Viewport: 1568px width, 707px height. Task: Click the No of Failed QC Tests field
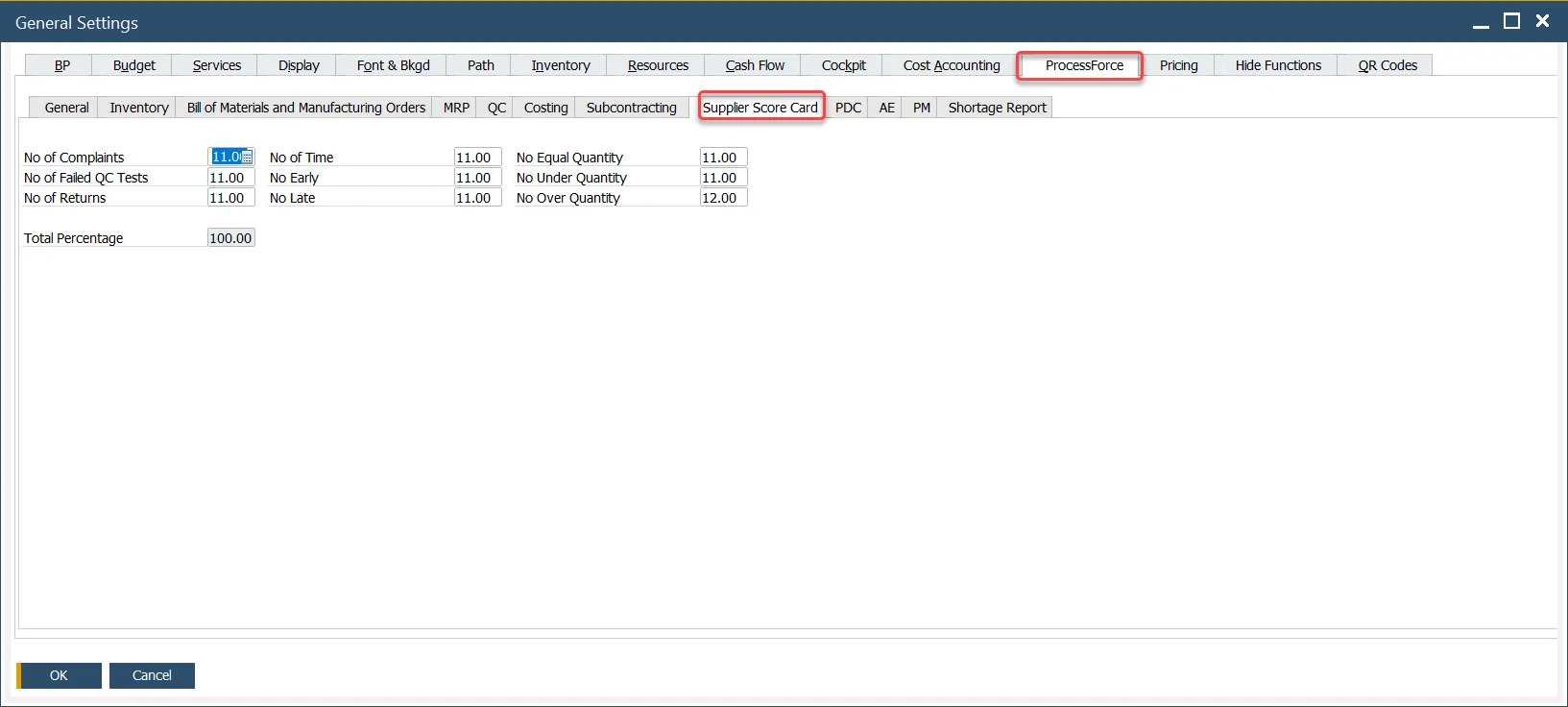[230, 178]
